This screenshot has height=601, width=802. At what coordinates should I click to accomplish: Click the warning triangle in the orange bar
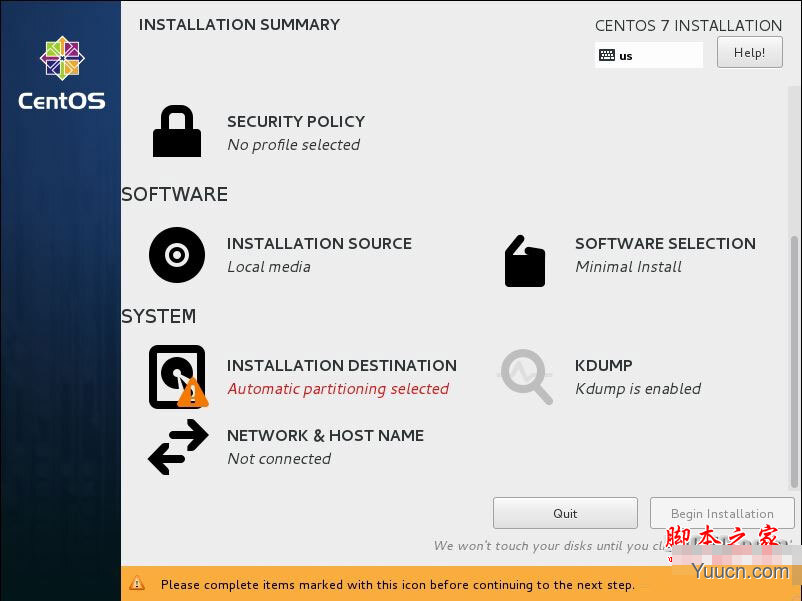click(x=137, y=583)
